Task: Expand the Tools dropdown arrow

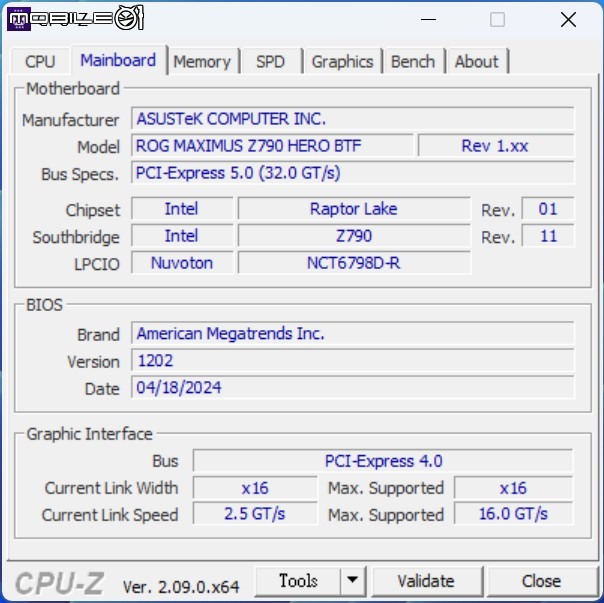Action: point(352,581)
